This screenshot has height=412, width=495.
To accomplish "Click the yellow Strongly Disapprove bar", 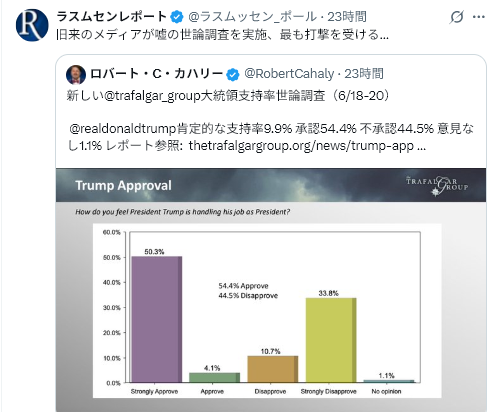I will [x=331, y=340].
